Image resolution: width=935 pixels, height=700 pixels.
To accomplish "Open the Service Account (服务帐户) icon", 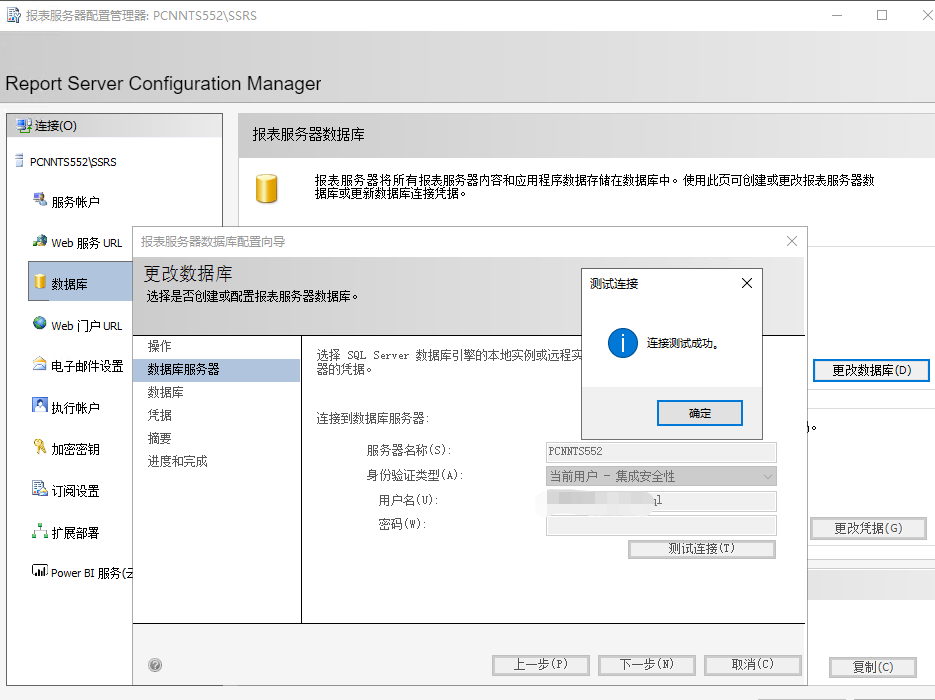I will click(x=40, y=200).
